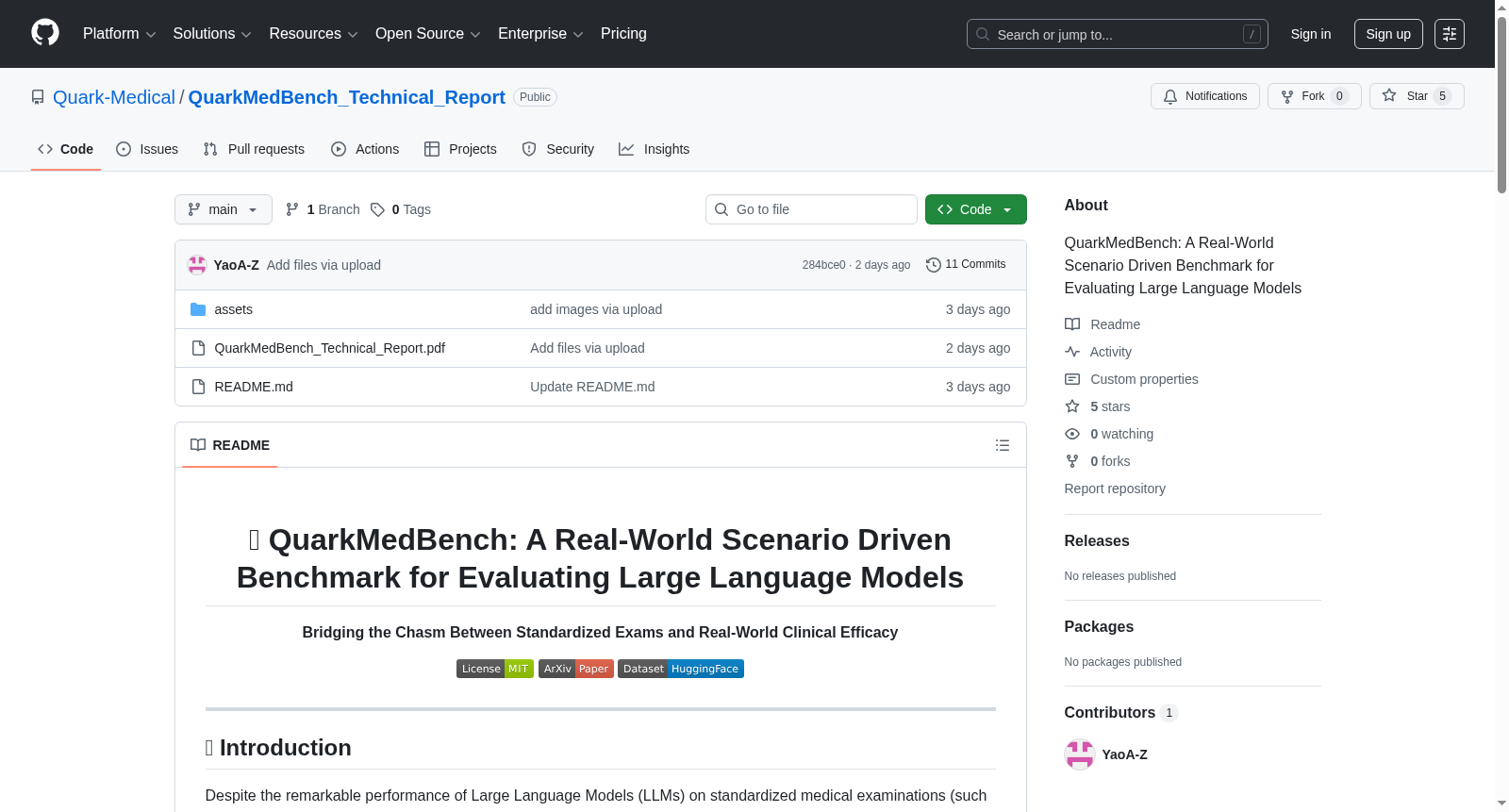
Task: Focus the Go to file input
Action: pos(811,209)
